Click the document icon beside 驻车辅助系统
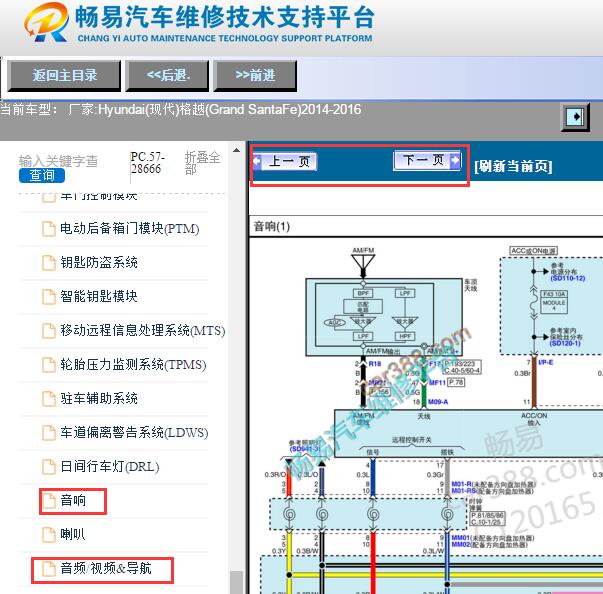The height and width of the screenshot is (594, 603). tap(49, 398)
